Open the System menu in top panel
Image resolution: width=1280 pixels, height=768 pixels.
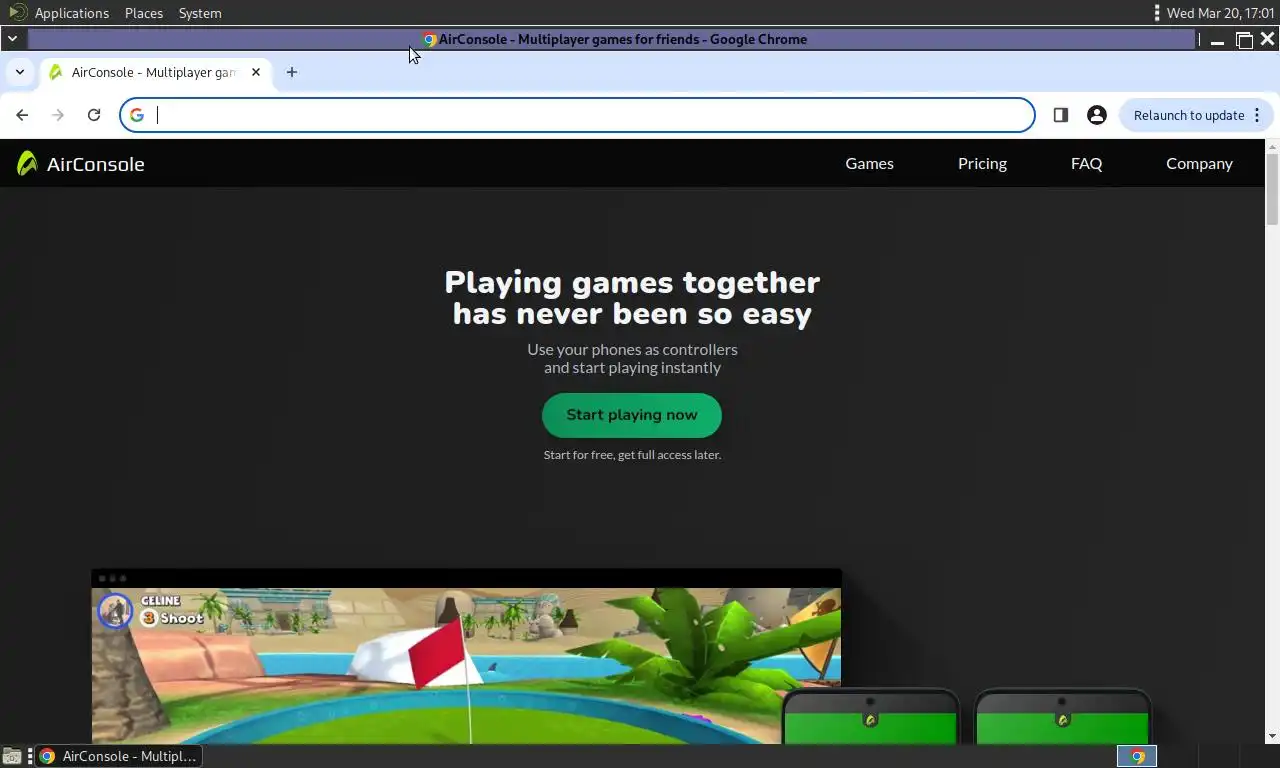[200, 13]
